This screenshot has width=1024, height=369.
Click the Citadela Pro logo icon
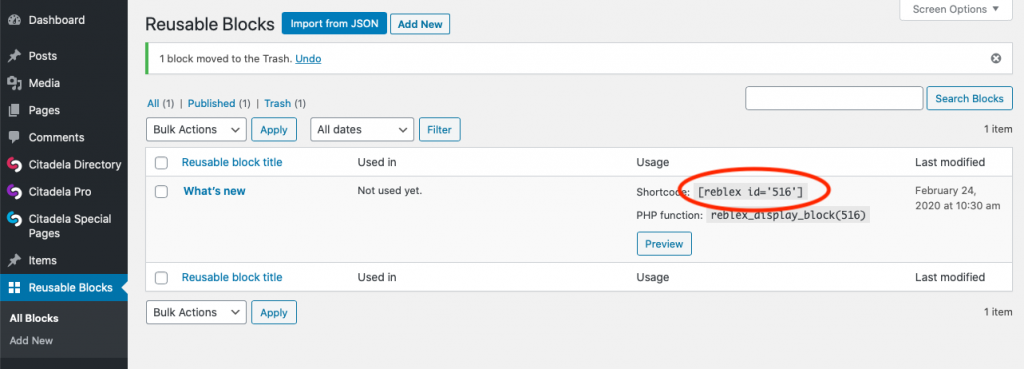(14, 192)
